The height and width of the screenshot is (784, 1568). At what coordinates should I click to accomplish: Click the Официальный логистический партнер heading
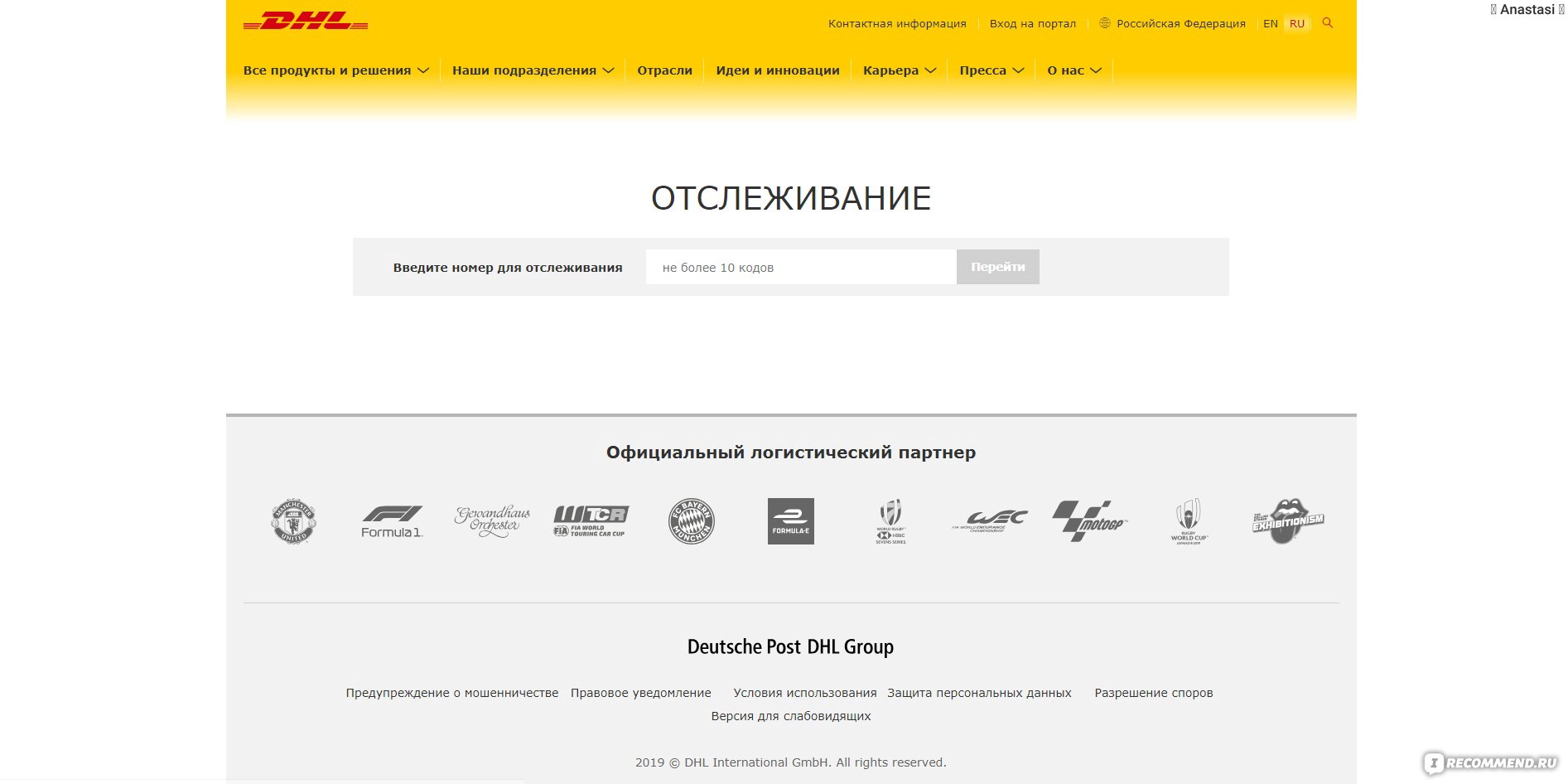pos(791,452)
